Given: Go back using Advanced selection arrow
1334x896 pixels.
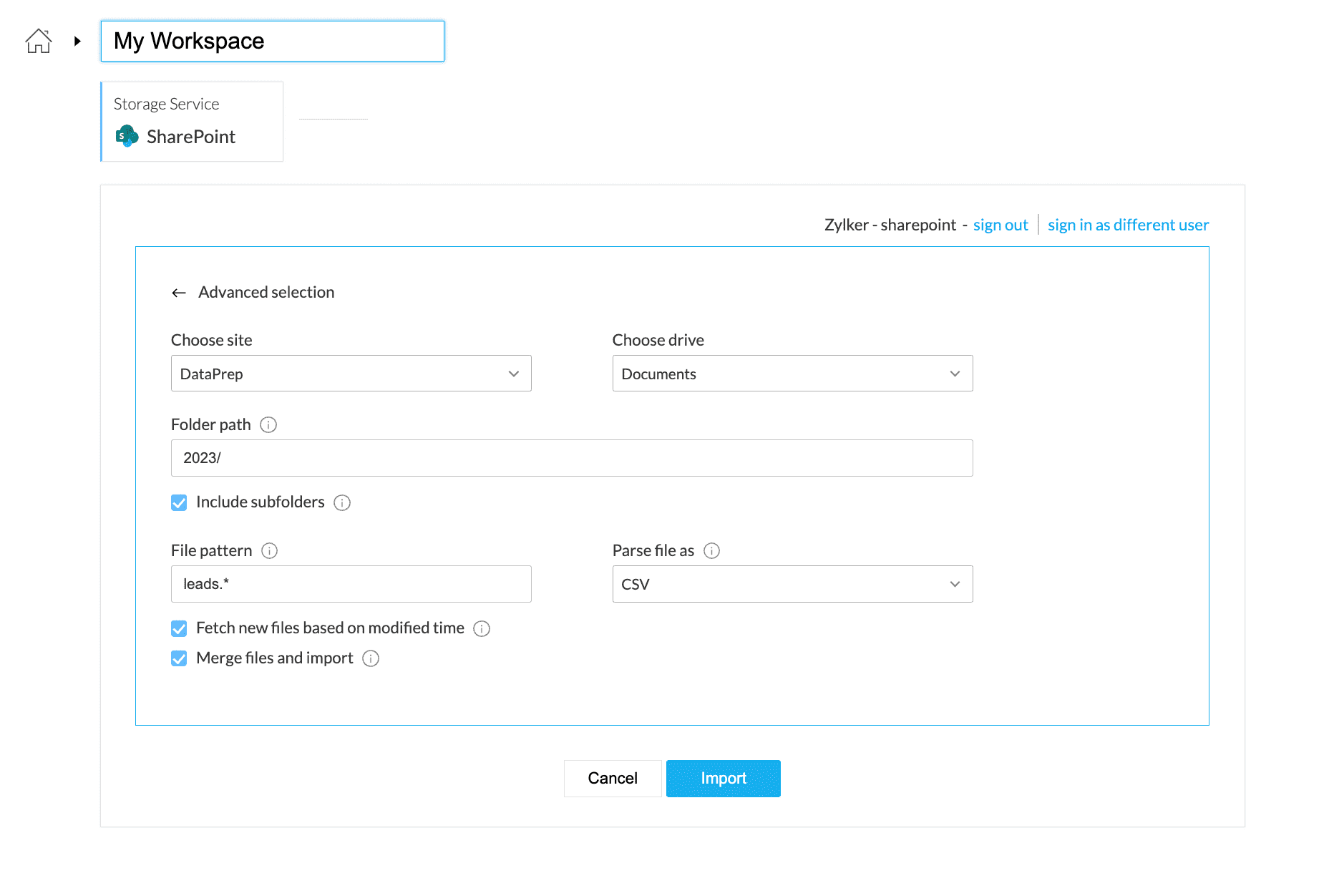Looking at the screenshot, I should pyautogui.click(x=179, y=293).
